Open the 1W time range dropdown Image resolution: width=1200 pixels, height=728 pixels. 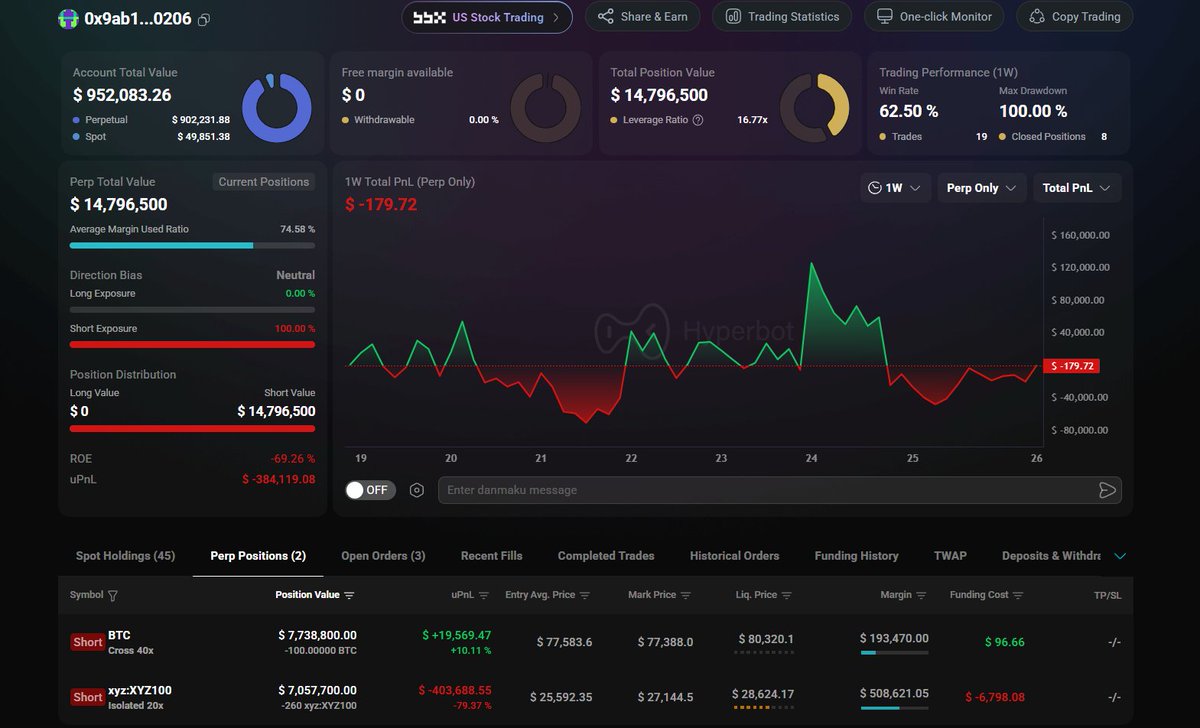click(x=895, y=188)
